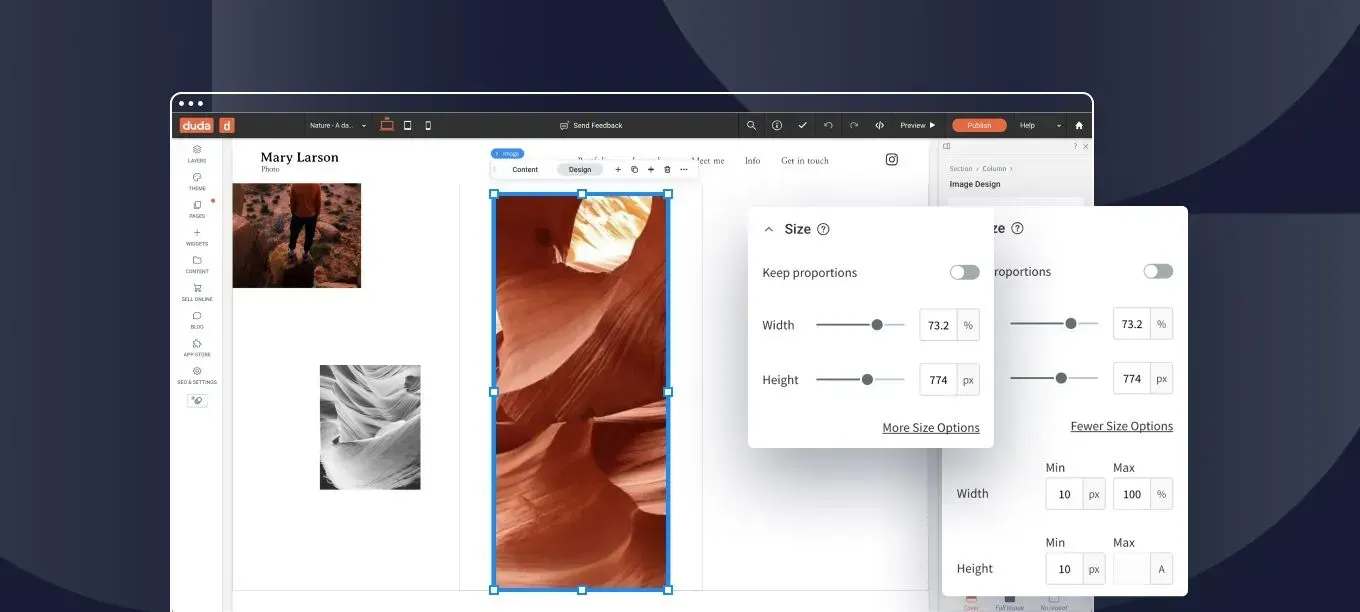The image size is (1360, 612).
Task: Click the orange d icon beside duda logo
Action: (227, 125)
